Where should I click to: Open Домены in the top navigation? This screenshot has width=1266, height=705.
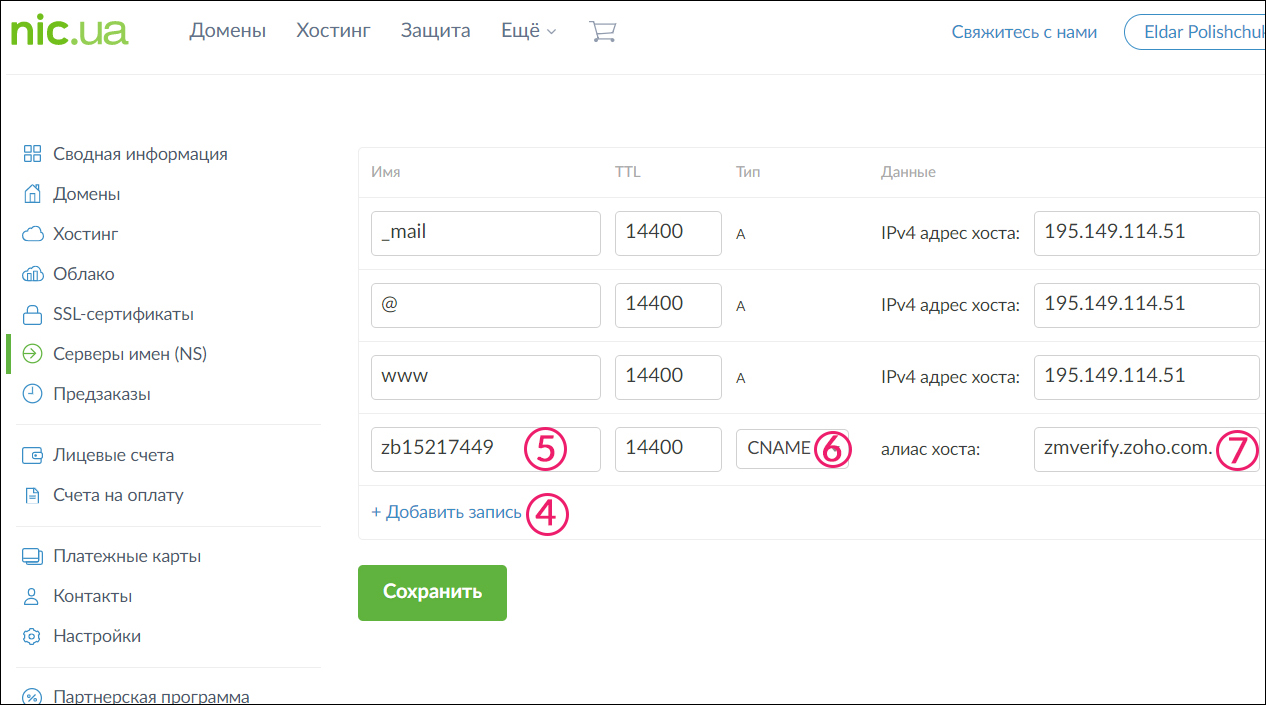pyautogui.click(x=227, y=31)
